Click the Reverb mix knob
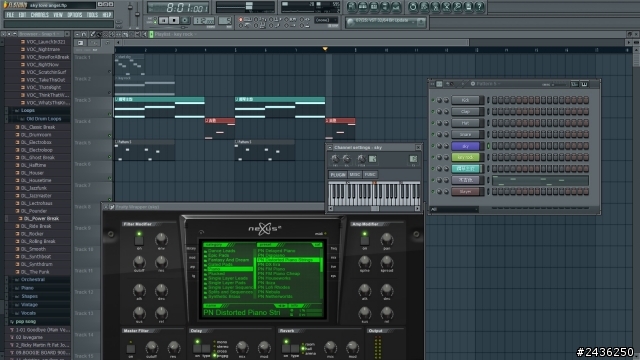Image resolution: width=640 pixels, height=360 pixels. tap(330, 348)
